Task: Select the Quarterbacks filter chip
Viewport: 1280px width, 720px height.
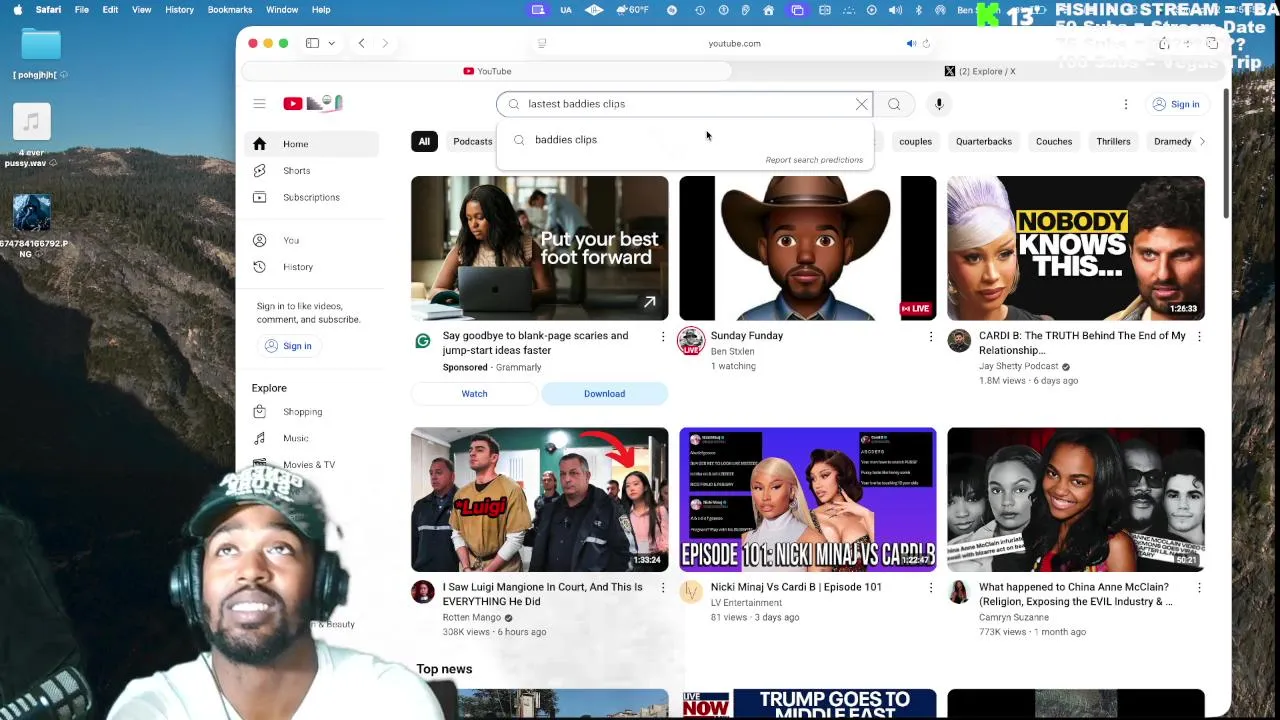Action: click(984, 141)
